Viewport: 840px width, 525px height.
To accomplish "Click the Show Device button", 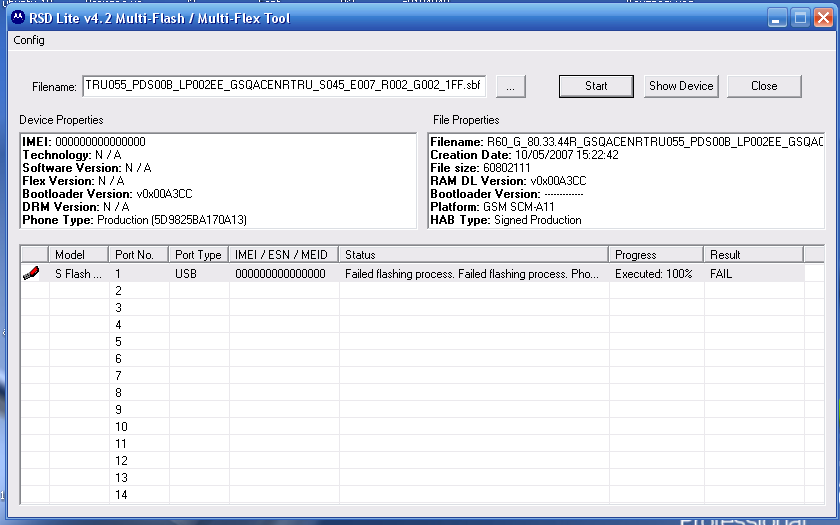I will 681,86.
